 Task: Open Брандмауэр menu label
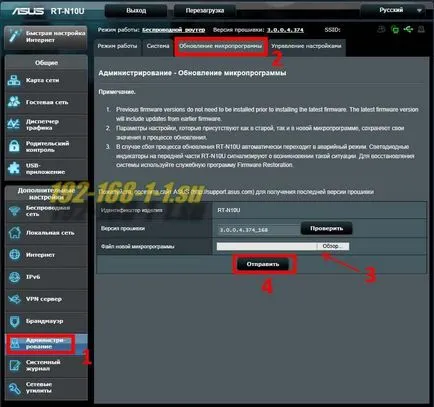45,321
